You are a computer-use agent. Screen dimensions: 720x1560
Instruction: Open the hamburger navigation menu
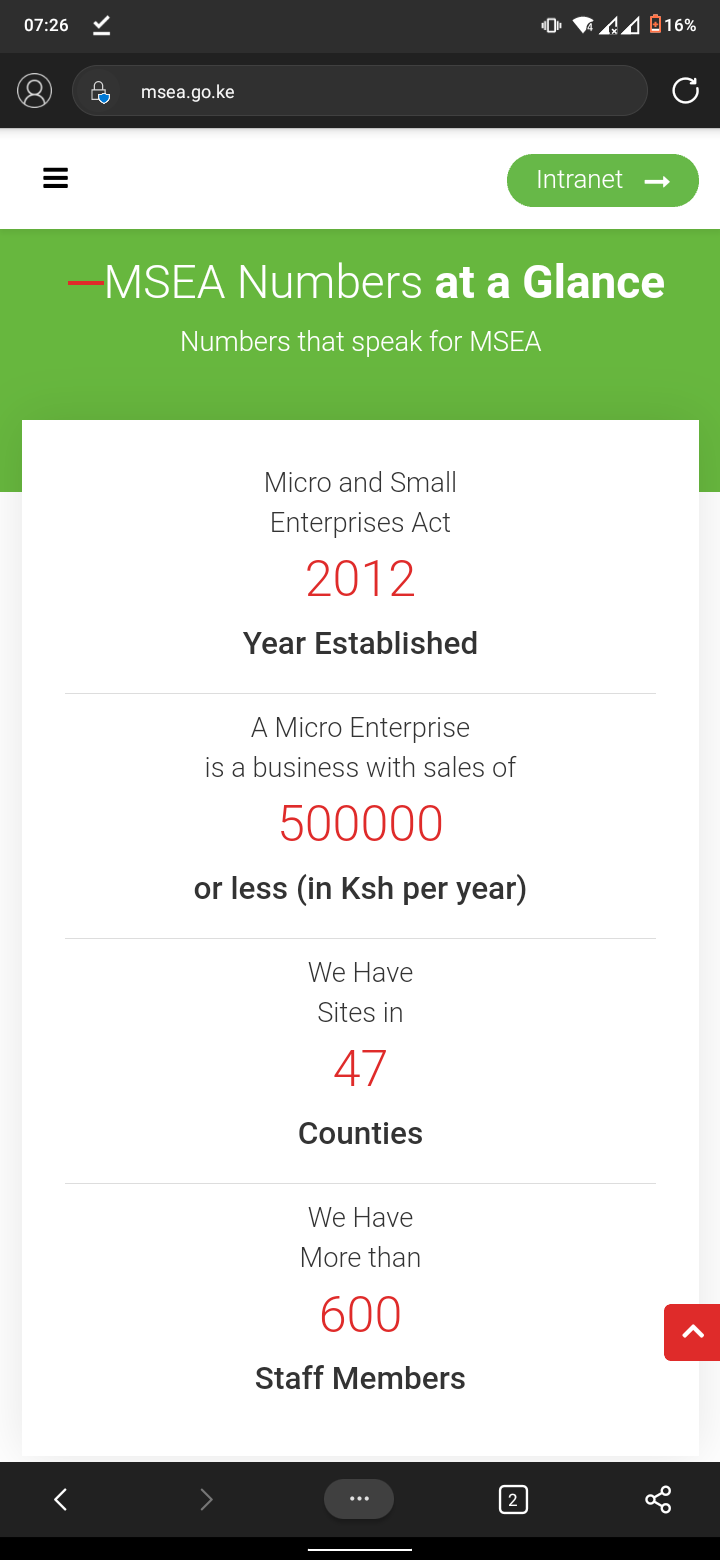click(55, 179)
